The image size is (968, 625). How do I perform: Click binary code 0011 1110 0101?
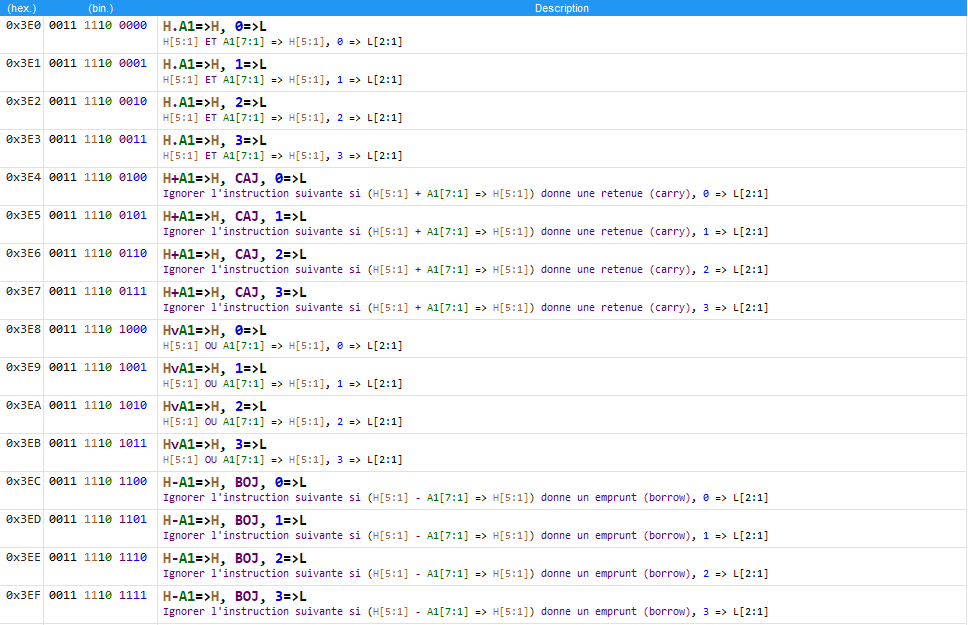98,216
